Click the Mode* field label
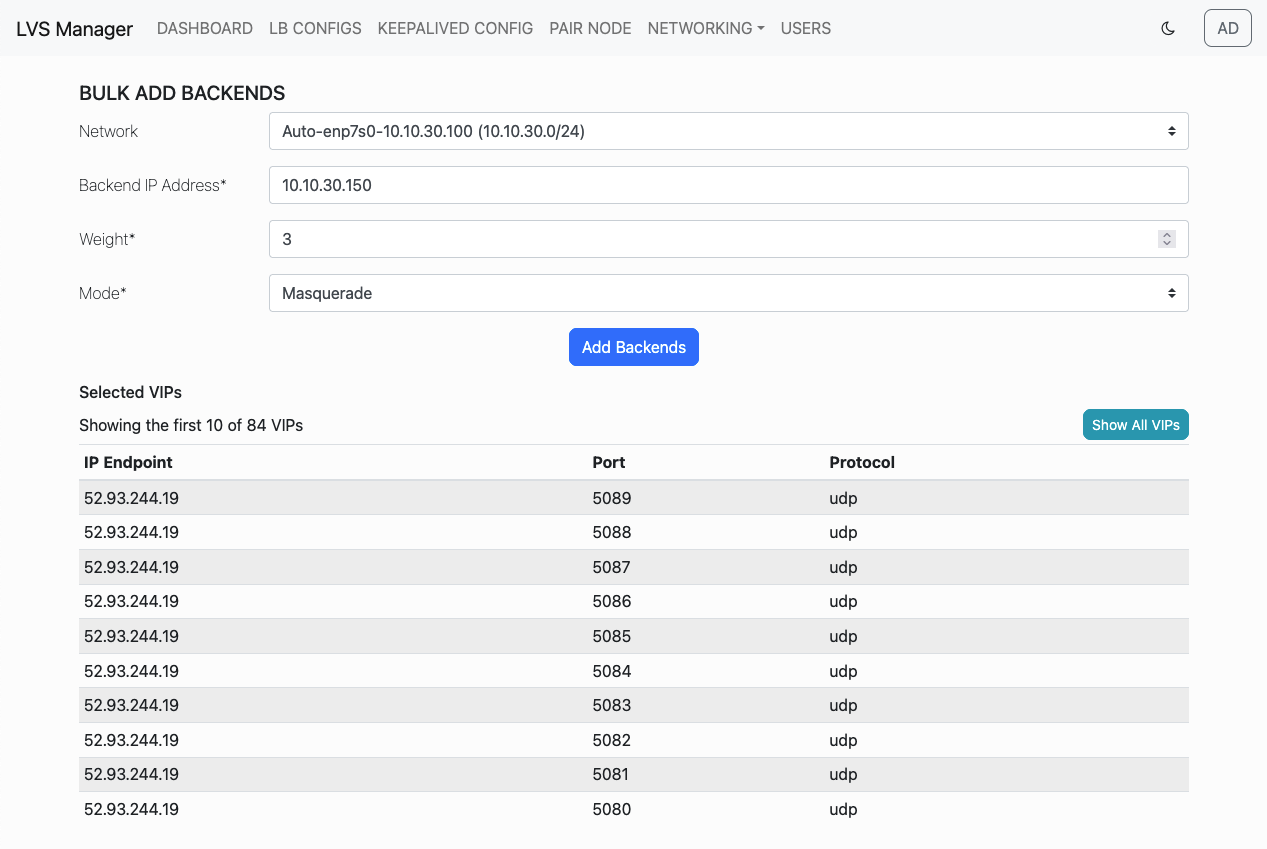The width and height of the screenshot is (1267, 849). pyautogui.click(x=103, y=293)
